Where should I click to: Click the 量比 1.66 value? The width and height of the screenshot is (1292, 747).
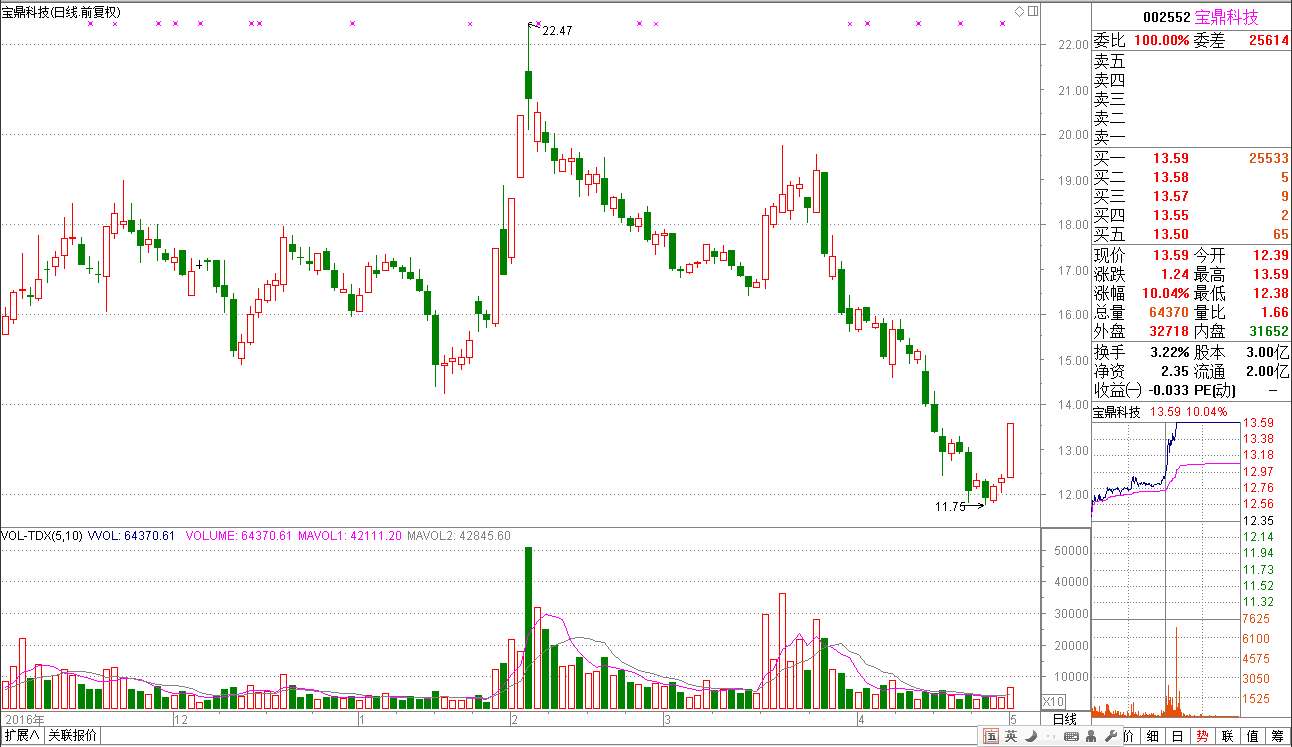(x=1275, y=313)
